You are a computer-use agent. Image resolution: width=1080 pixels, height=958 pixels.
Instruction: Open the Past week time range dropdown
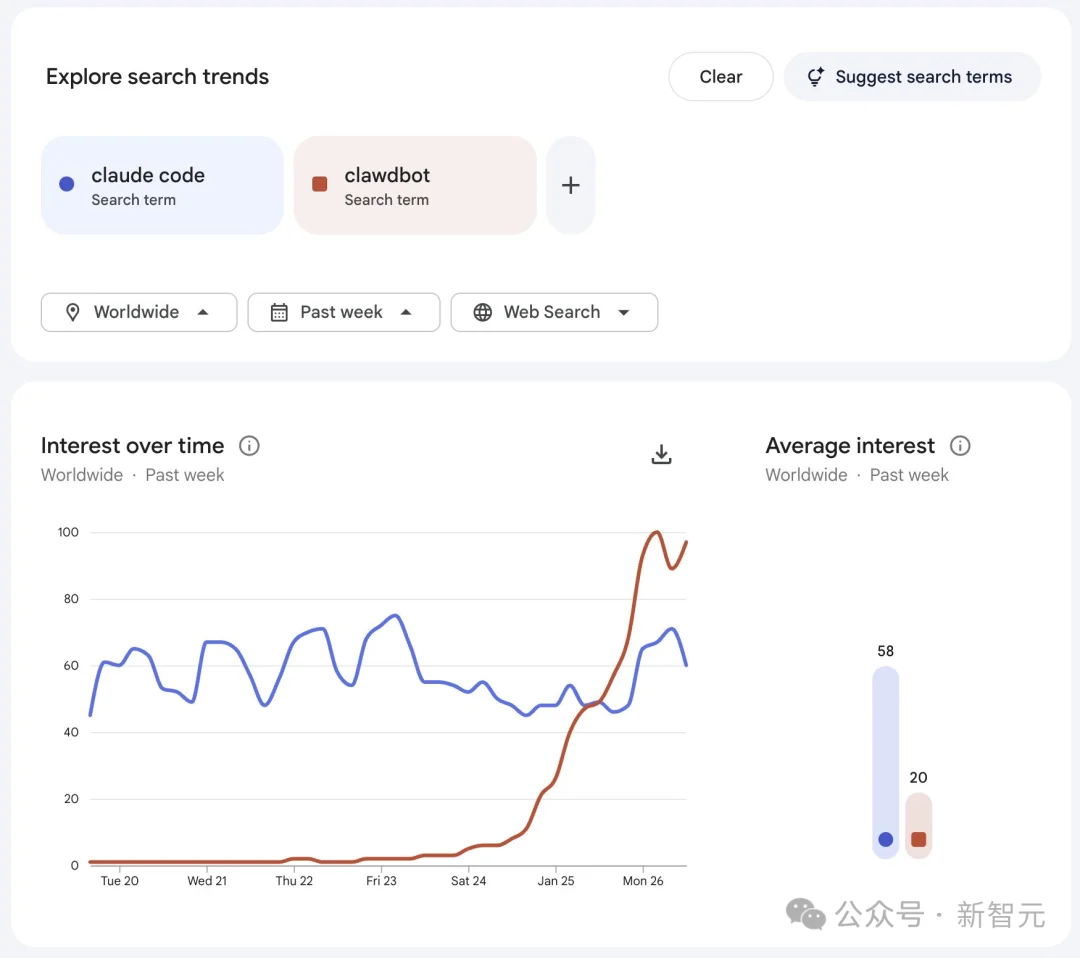click(406, 312)
